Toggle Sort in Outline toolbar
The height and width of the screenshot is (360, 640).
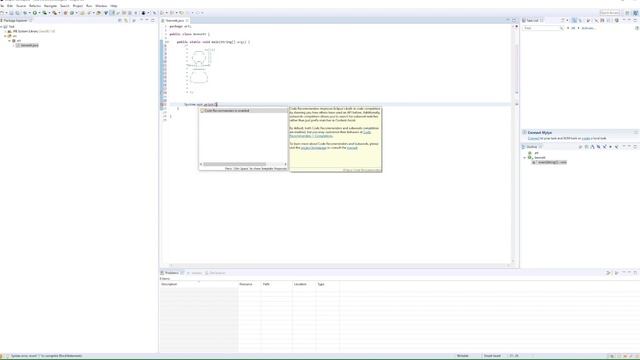pyautogui.click(x=593, y=147)
